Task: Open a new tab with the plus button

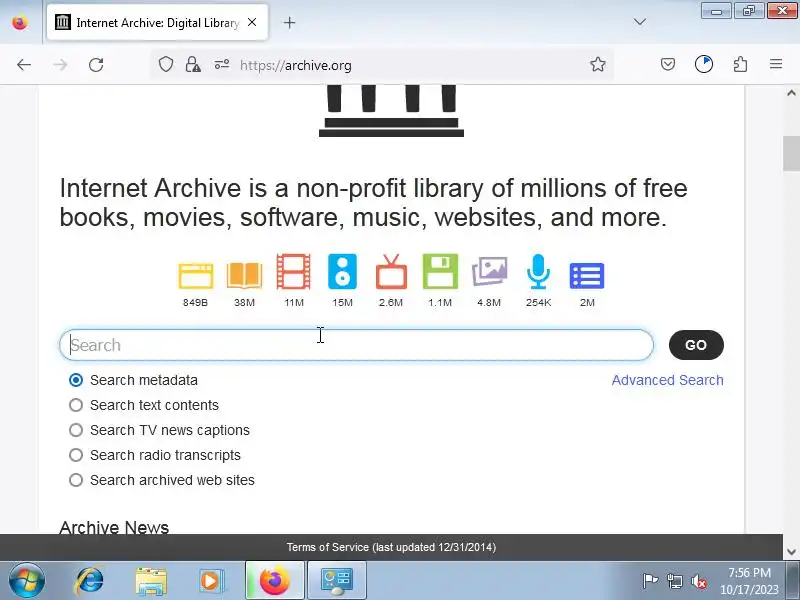Action: (x=289, y=22)
